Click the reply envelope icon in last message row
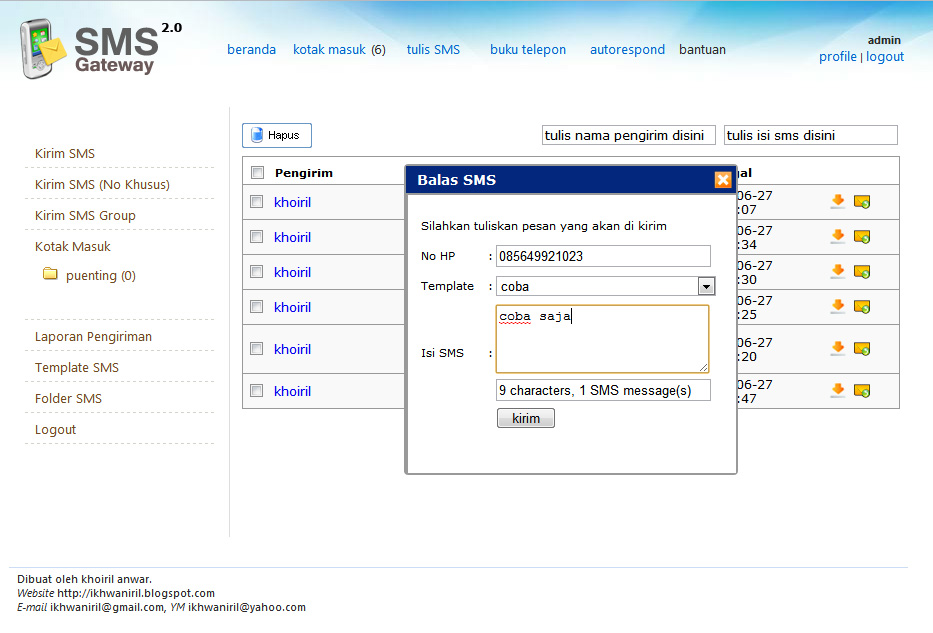Image resolution: width=933 pixels, height=633 pixels. (x=861, y=391)
